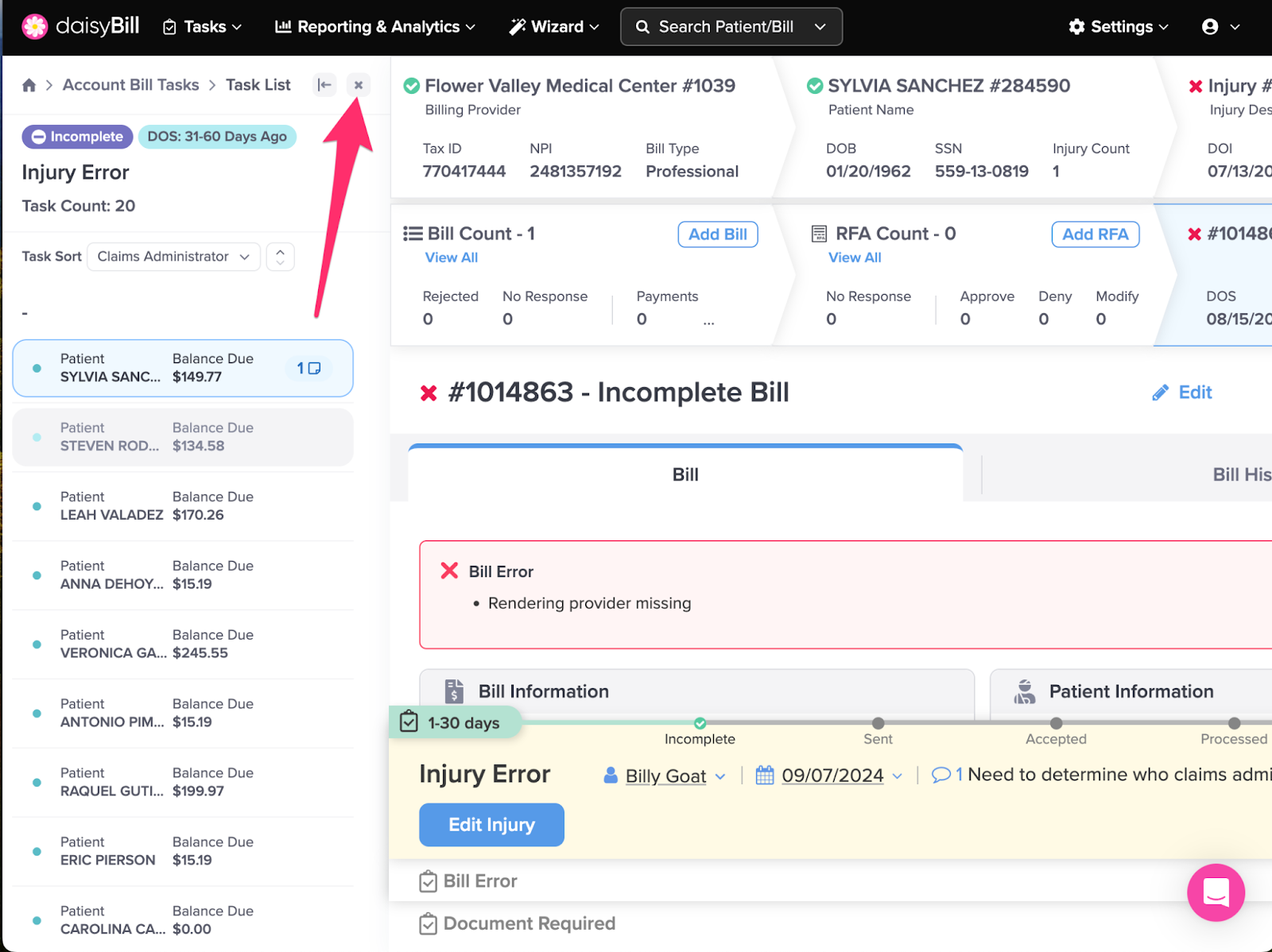1272x952 pixels.
Task: Click the pink chat support button
Action: point(1216,892)
